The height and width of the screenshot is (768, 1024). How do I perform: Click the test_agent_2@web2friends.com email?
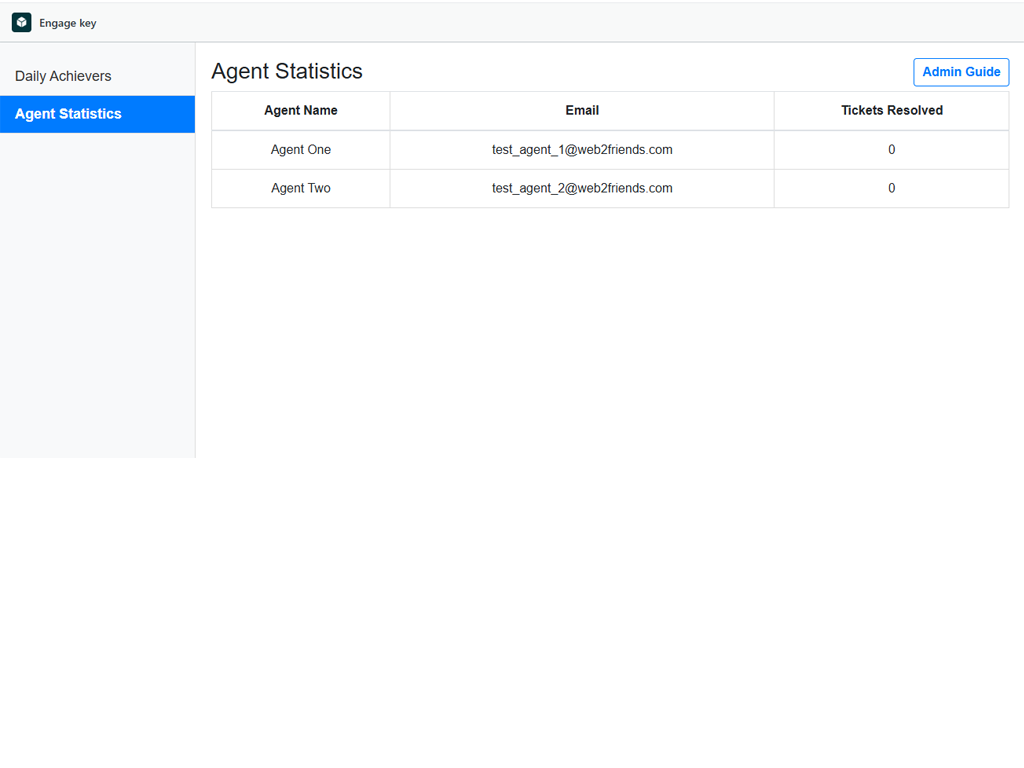pyautogui.click(x=581, y=188)
